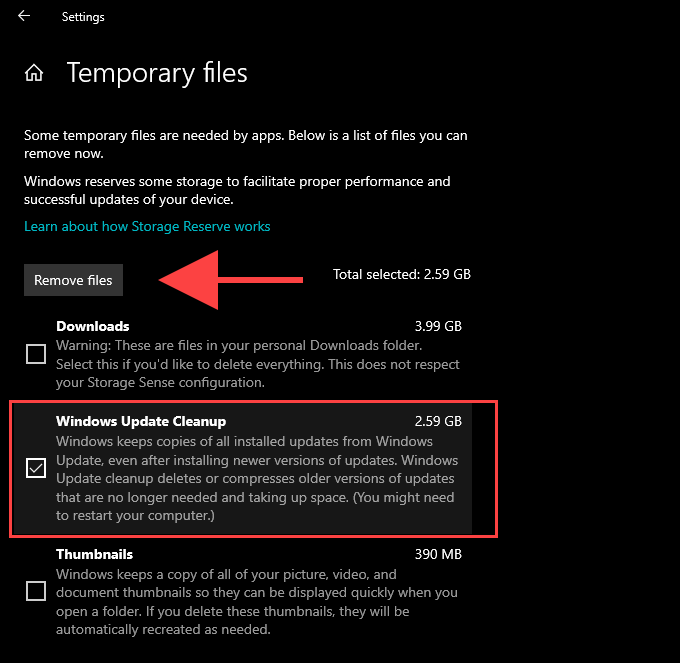The width and height of the screenshot is (680, 663).
Task: Click the 3.99 GB Downloads size
Action: pyautogui.click(x=438, y=326)
